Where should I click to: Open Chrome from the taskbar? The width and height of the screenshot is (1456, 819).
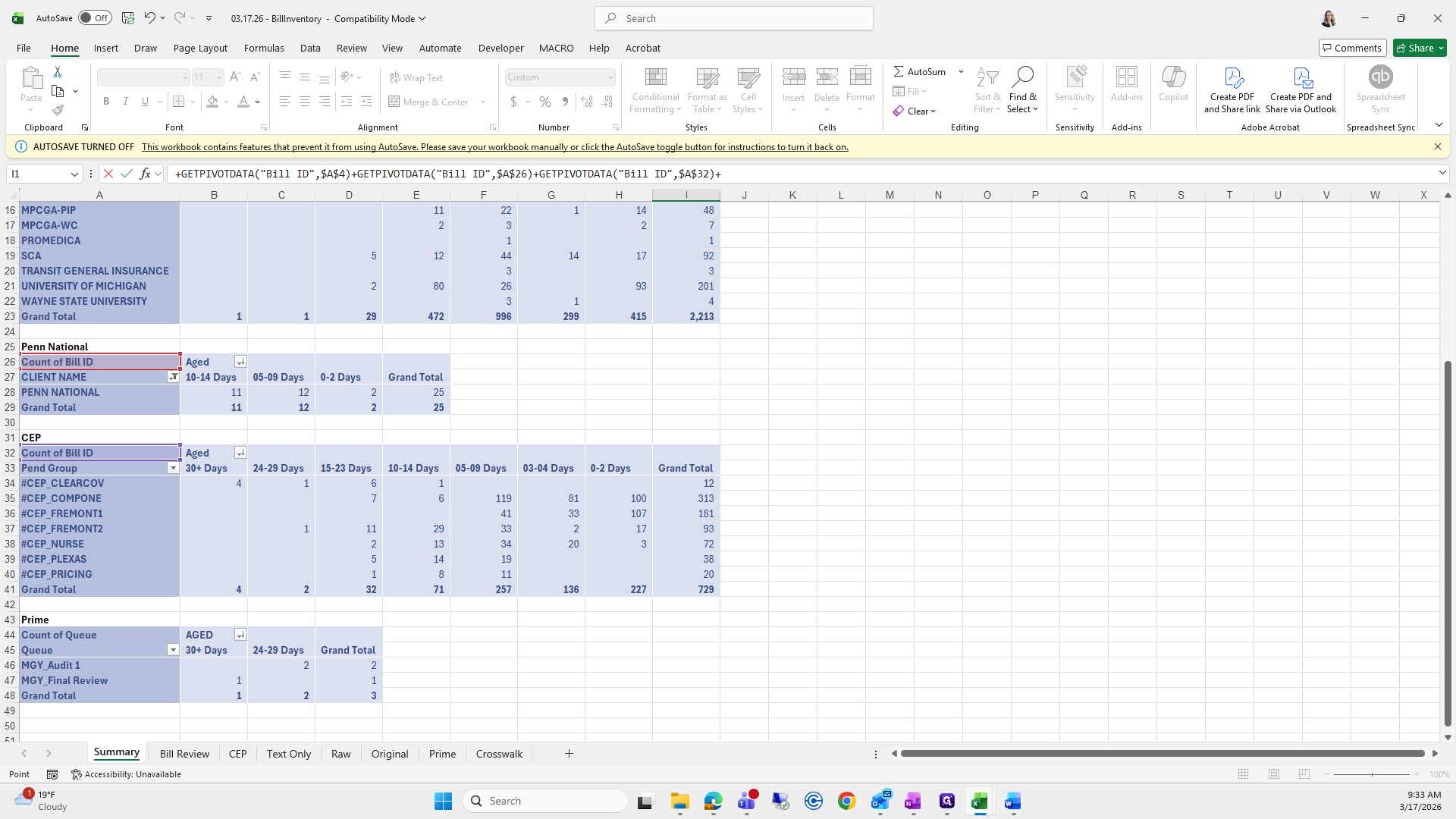coord(847,801)
